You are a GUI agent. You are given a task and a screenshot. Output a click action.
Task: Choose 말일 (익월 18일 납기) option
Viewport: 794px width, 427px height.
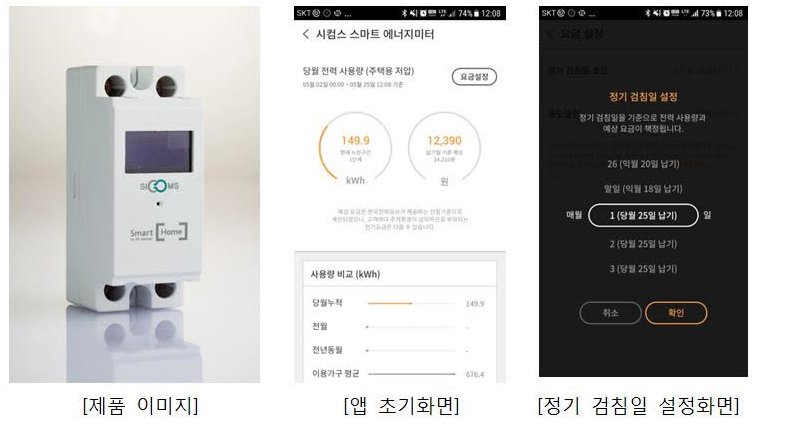(643, 189)
